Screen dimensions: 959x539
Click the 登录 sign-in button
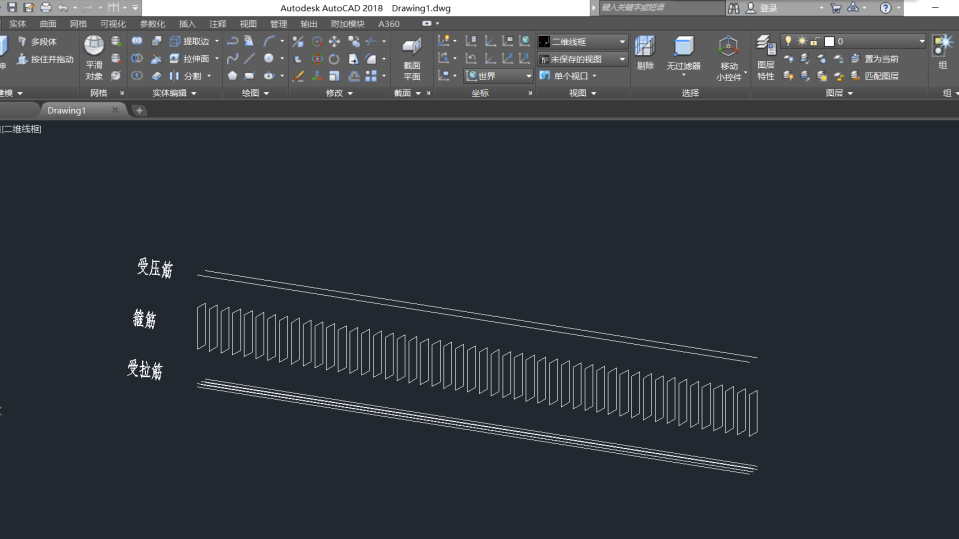point(768,7)
